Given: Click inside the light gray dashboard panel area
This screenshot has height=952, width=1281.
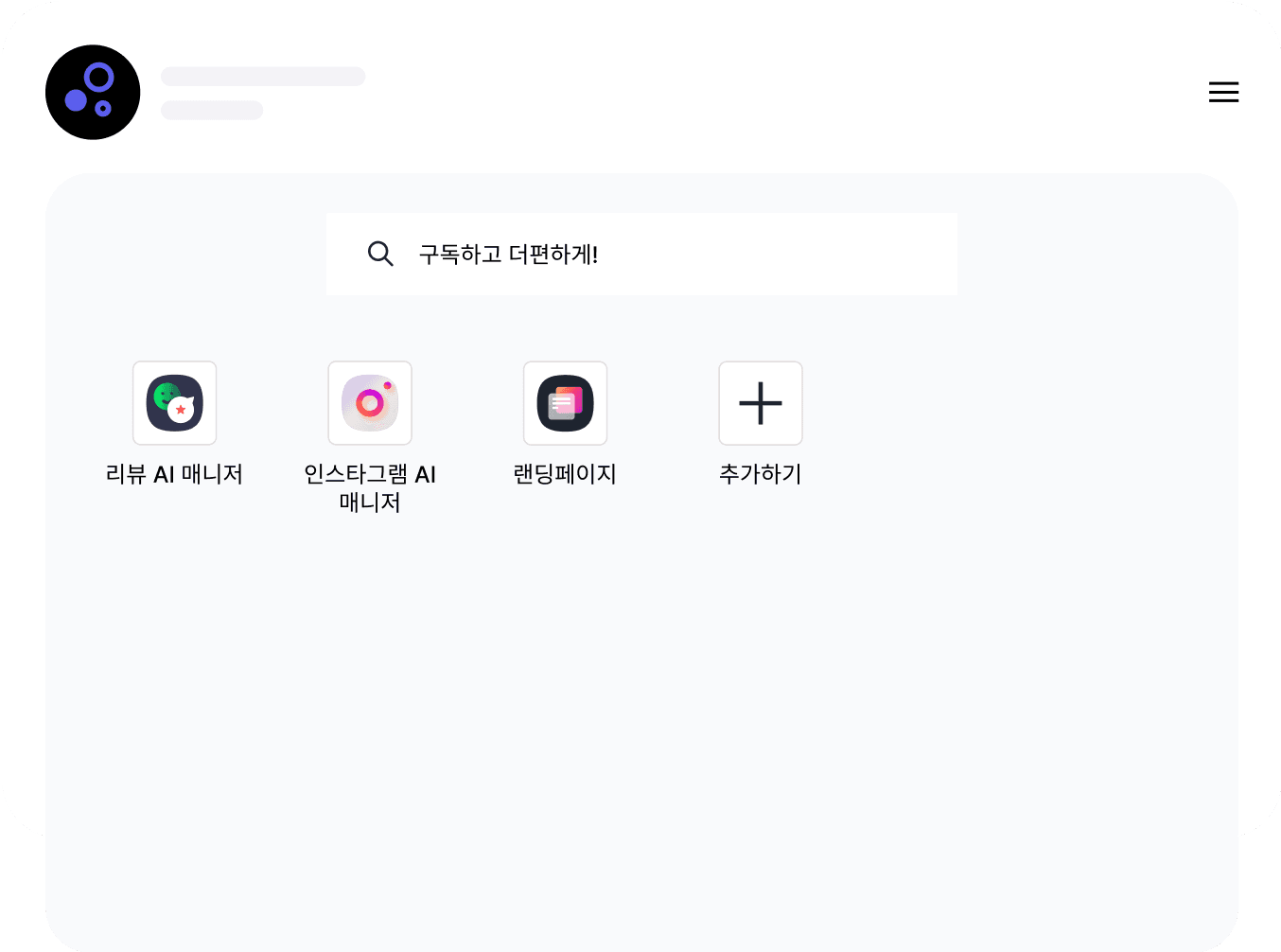Looking at the screenshot, I should pyautogui.click(x=642, y=662).
